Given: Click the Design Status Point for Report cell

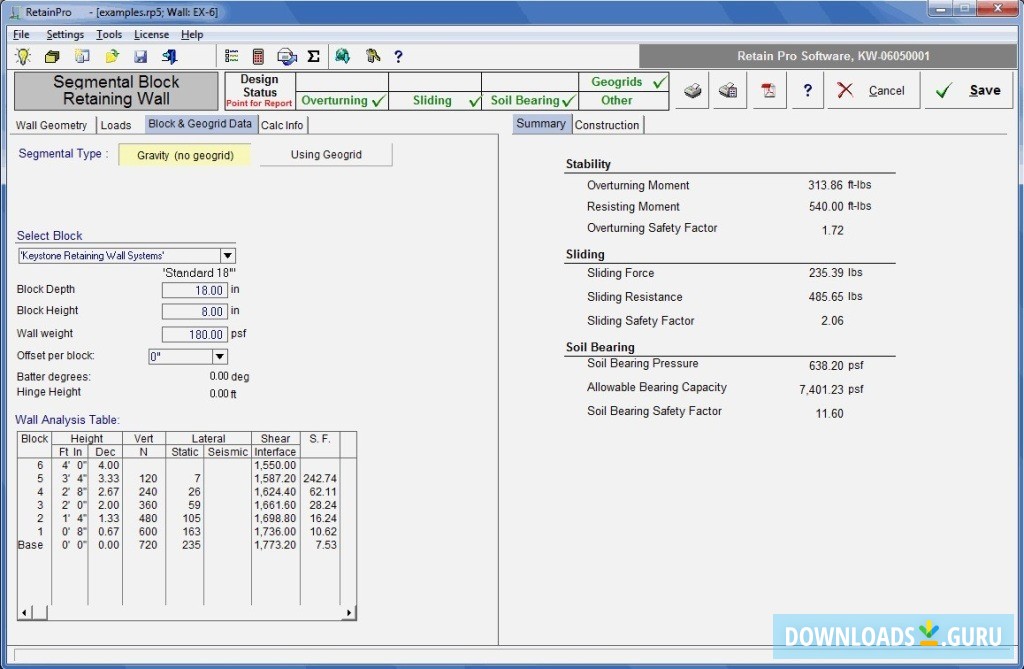Looking at the screenshot, I should (260, 91).
